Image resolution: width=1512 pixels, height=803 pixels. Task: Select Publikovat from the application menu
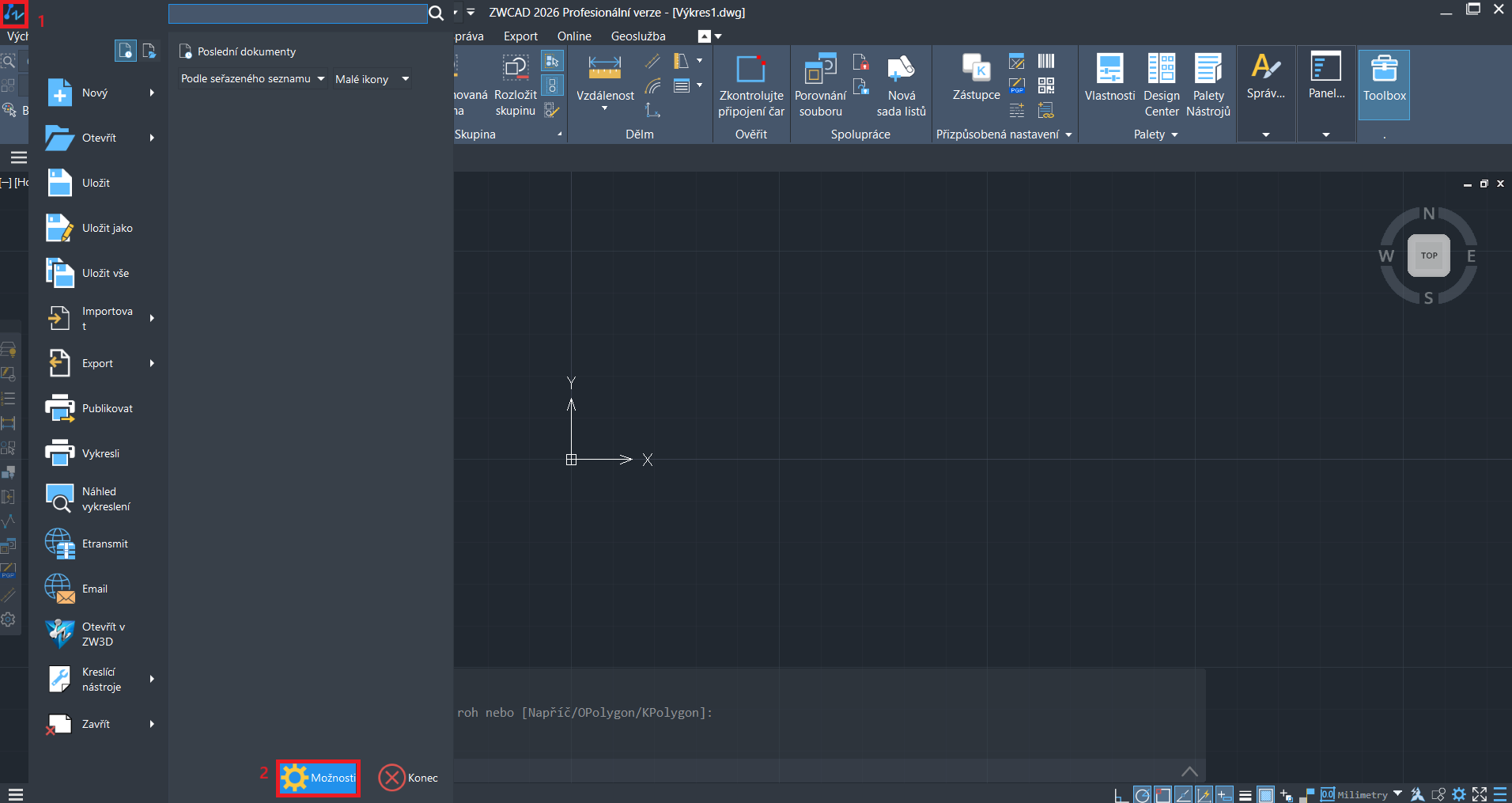107,408
